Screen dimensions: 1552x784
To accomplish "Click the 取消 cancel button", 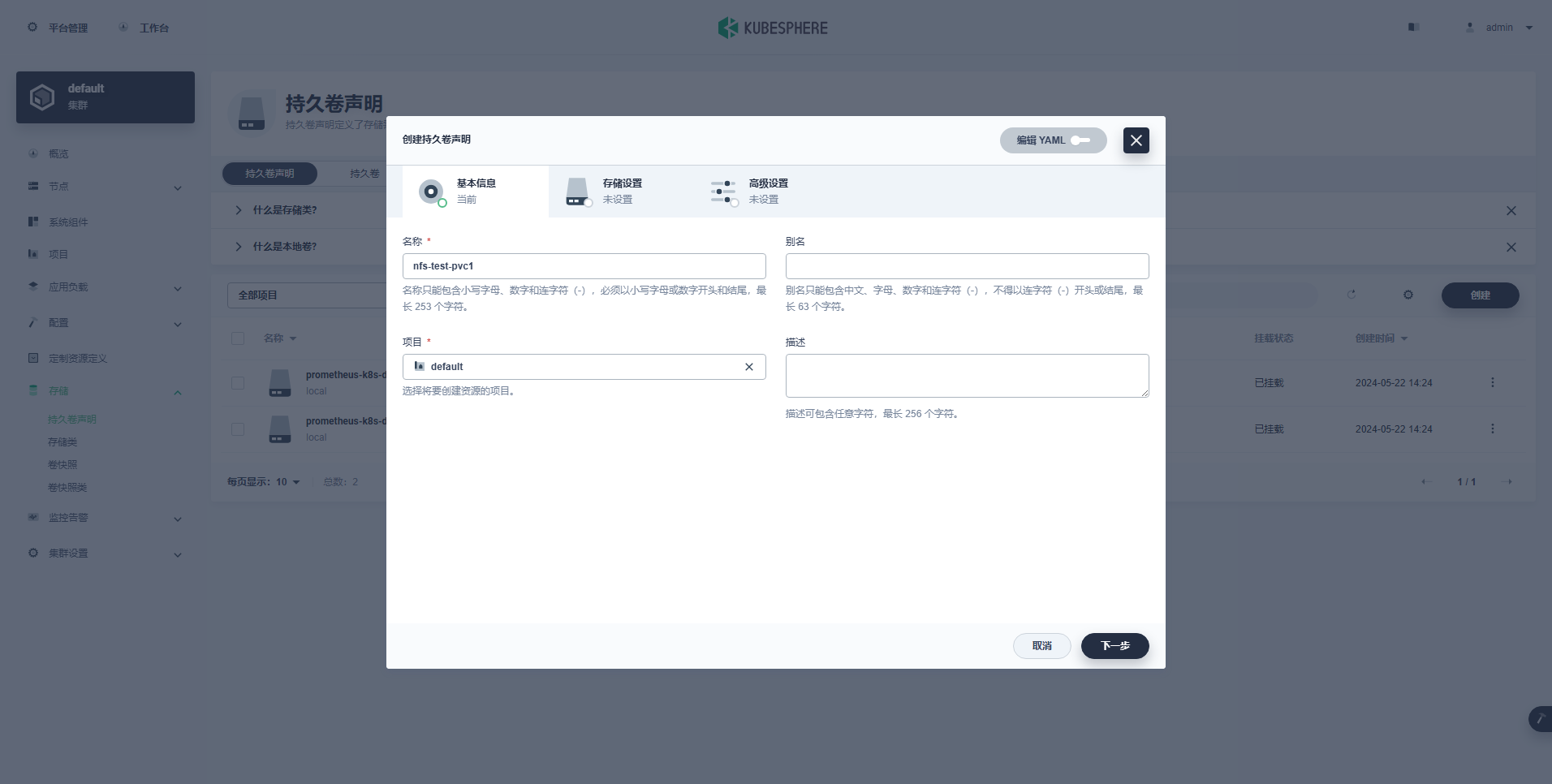I will (1042, 646).
